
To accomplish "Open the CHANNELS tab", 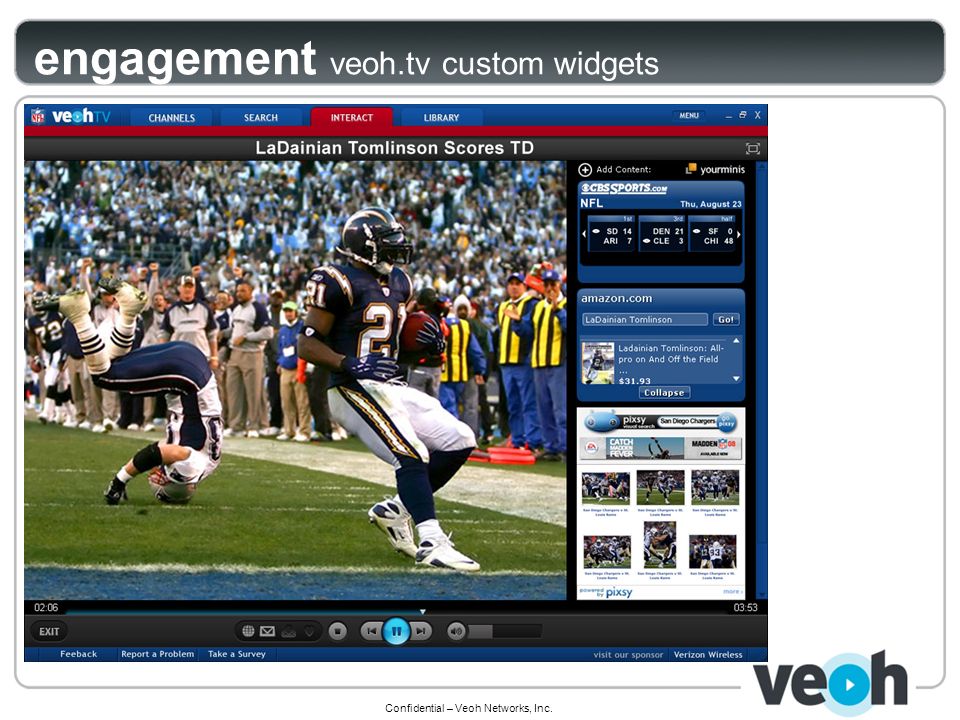I will tap(171, 118).
